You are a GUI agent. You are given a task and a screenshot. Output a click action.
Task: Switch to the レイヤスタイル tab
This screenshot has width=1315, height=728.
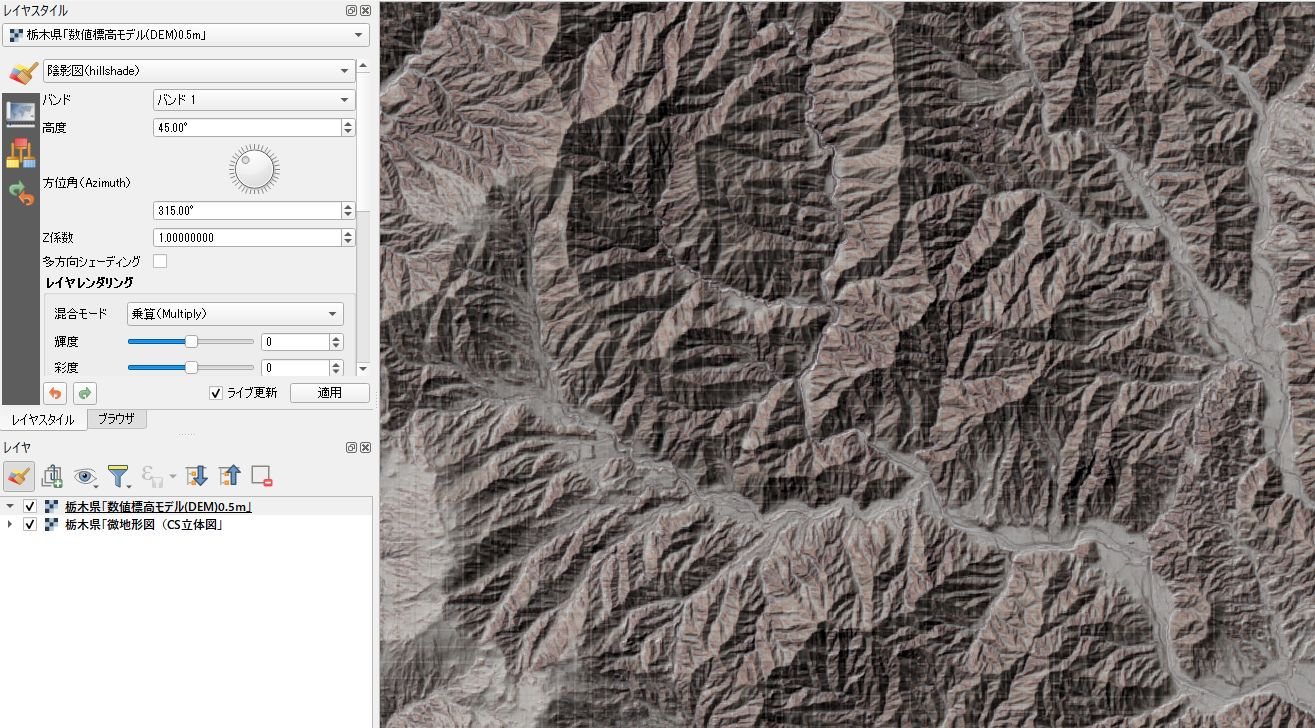pyautogui.click(x=43, y=420)
